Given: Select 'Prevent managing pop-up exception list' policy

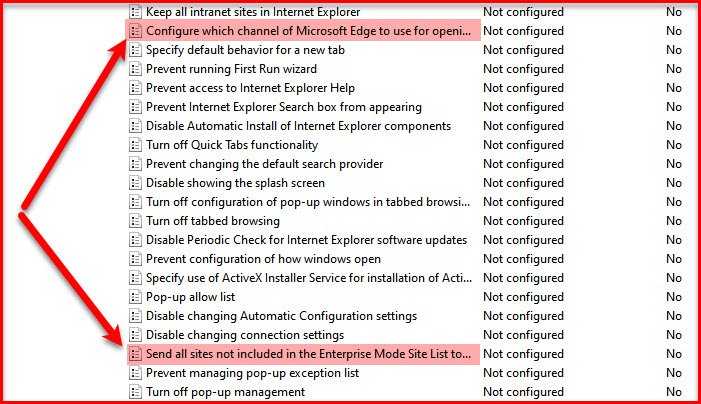Looking at the screenshot, I should tap(252, 373).
